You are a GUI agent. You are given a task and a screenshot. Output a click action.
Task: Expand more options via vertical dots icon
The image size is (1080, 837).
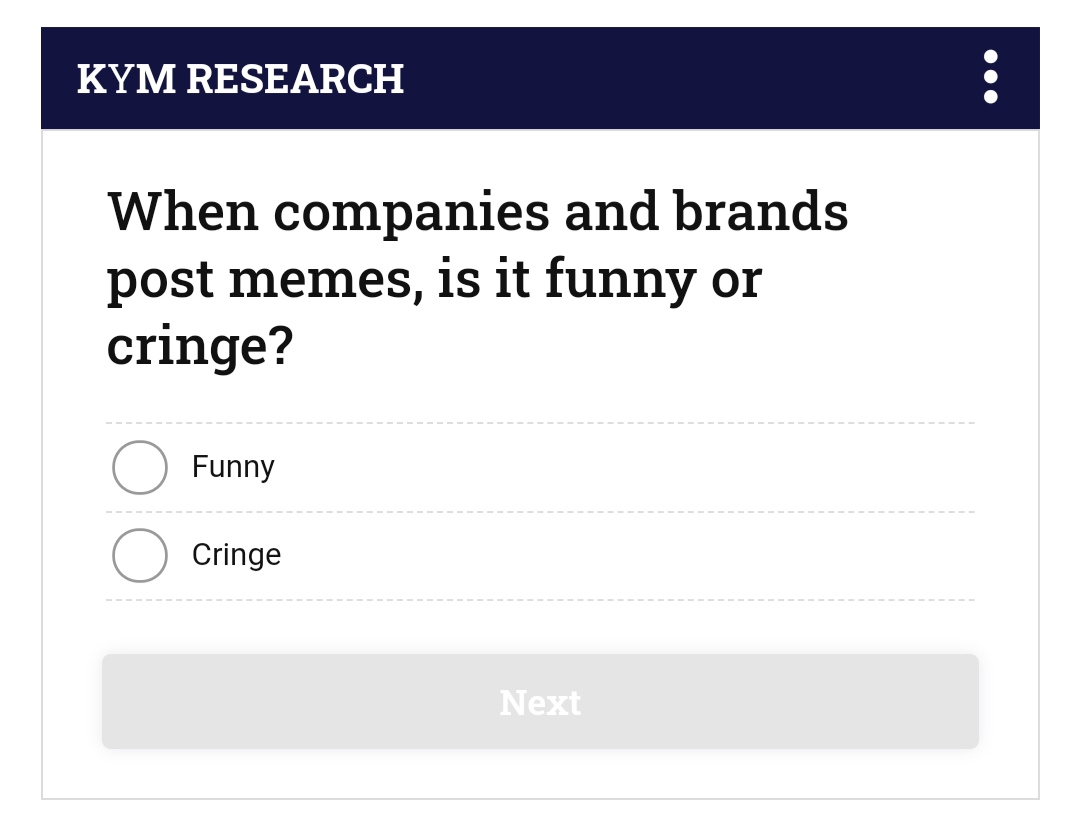point(990,77)
